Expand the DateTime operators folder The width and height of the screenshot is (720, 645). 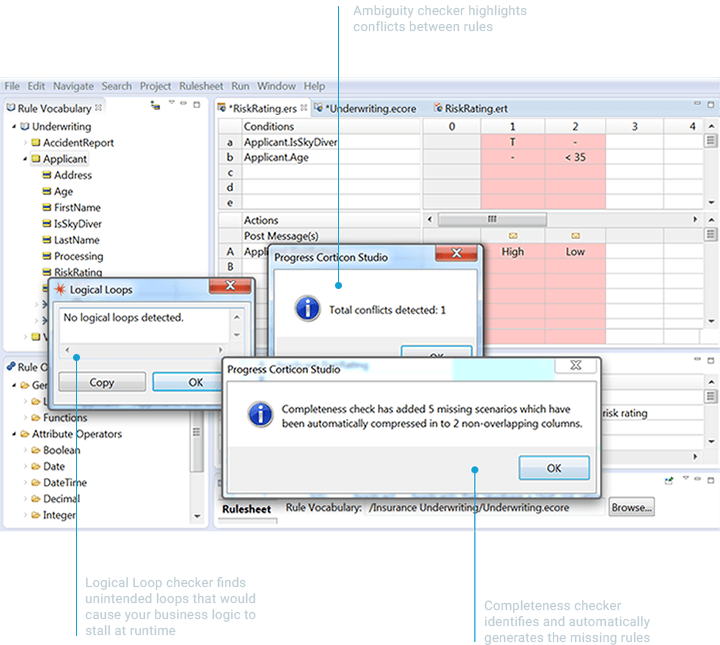tap(25, 482)
